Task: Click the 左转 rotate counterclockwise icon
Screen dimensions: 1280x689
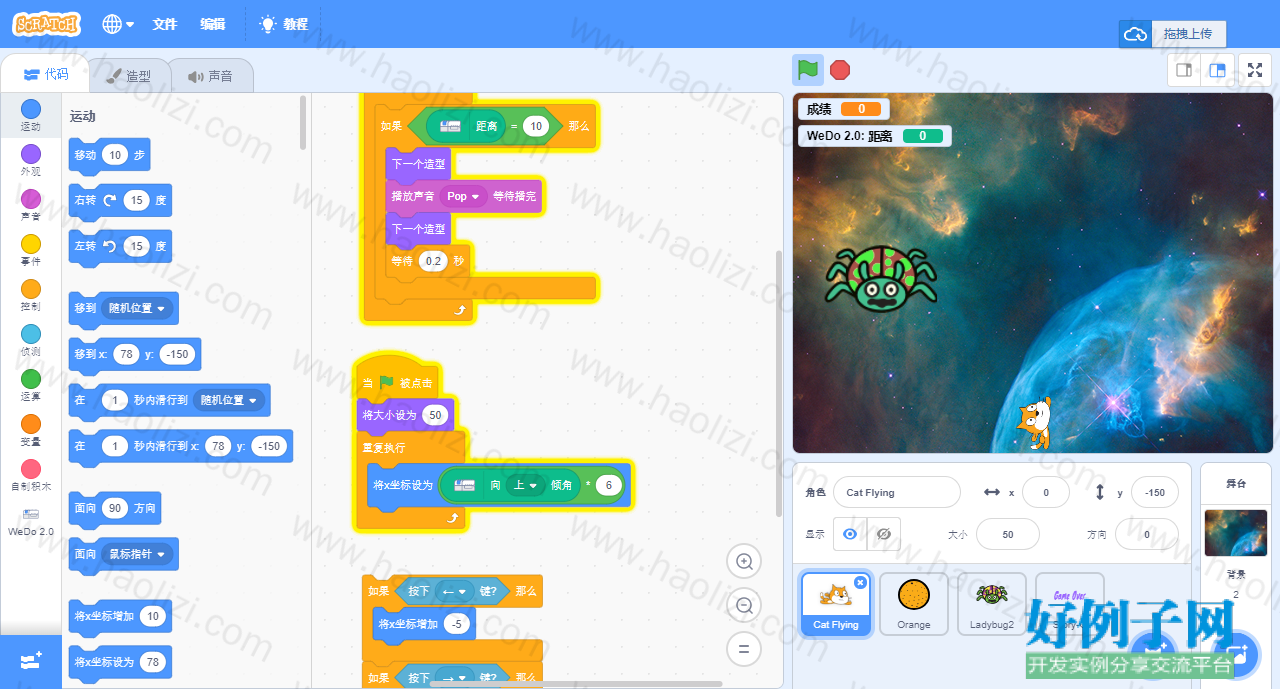Action: [x=110, y=246]
